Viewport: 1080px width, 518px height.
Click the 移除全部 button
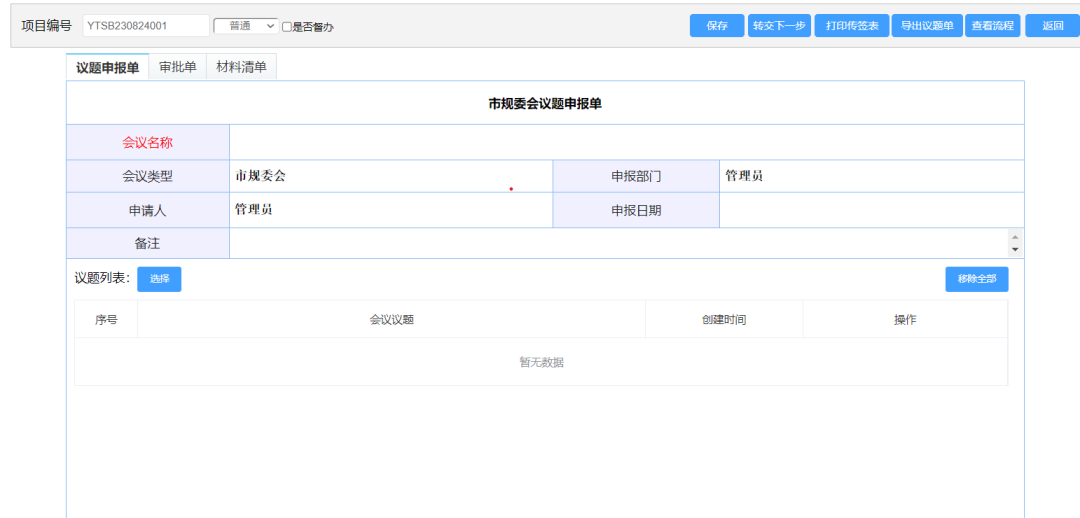(976, 279)
